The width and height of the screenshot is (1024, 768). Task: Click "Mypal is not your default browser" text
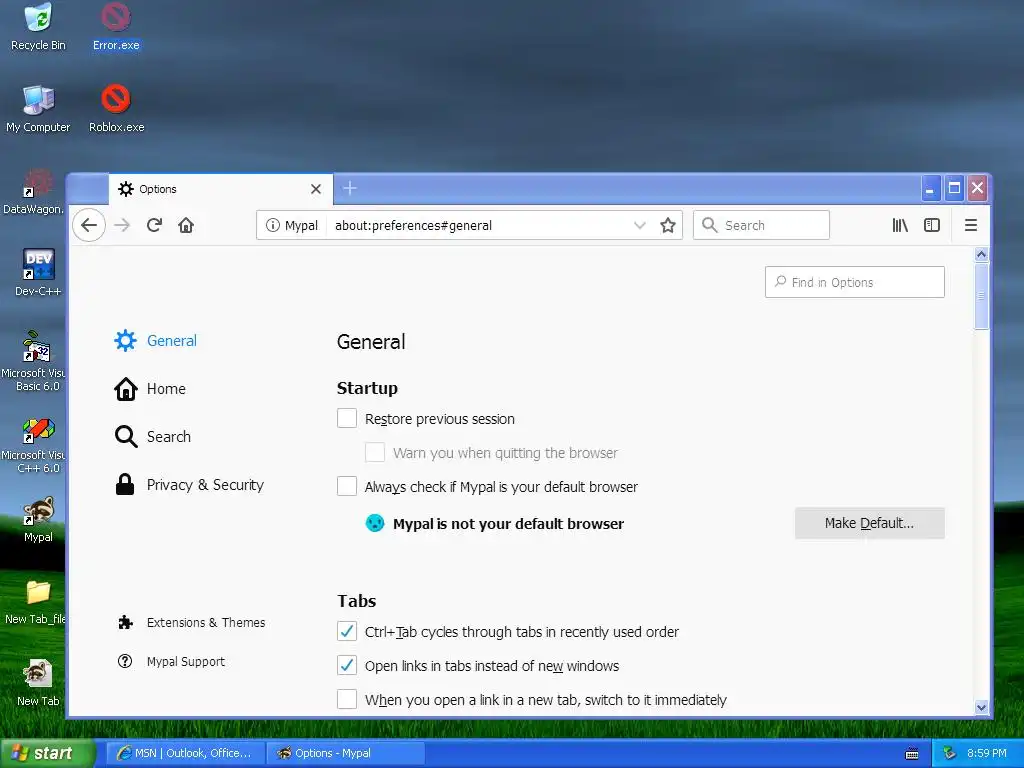click(x=508, y=524)
